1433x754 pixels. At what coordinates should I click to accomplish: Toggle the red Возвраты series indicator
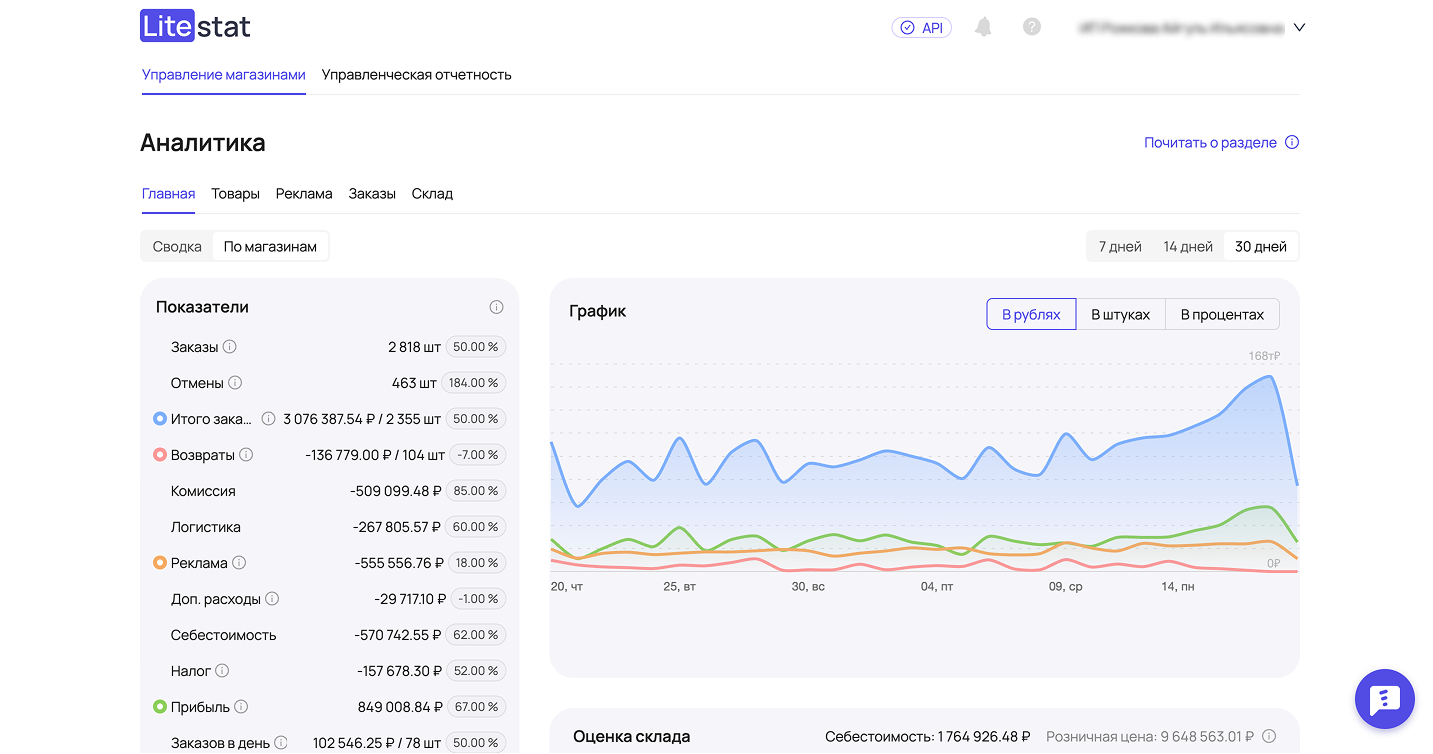tap(160, 455)
